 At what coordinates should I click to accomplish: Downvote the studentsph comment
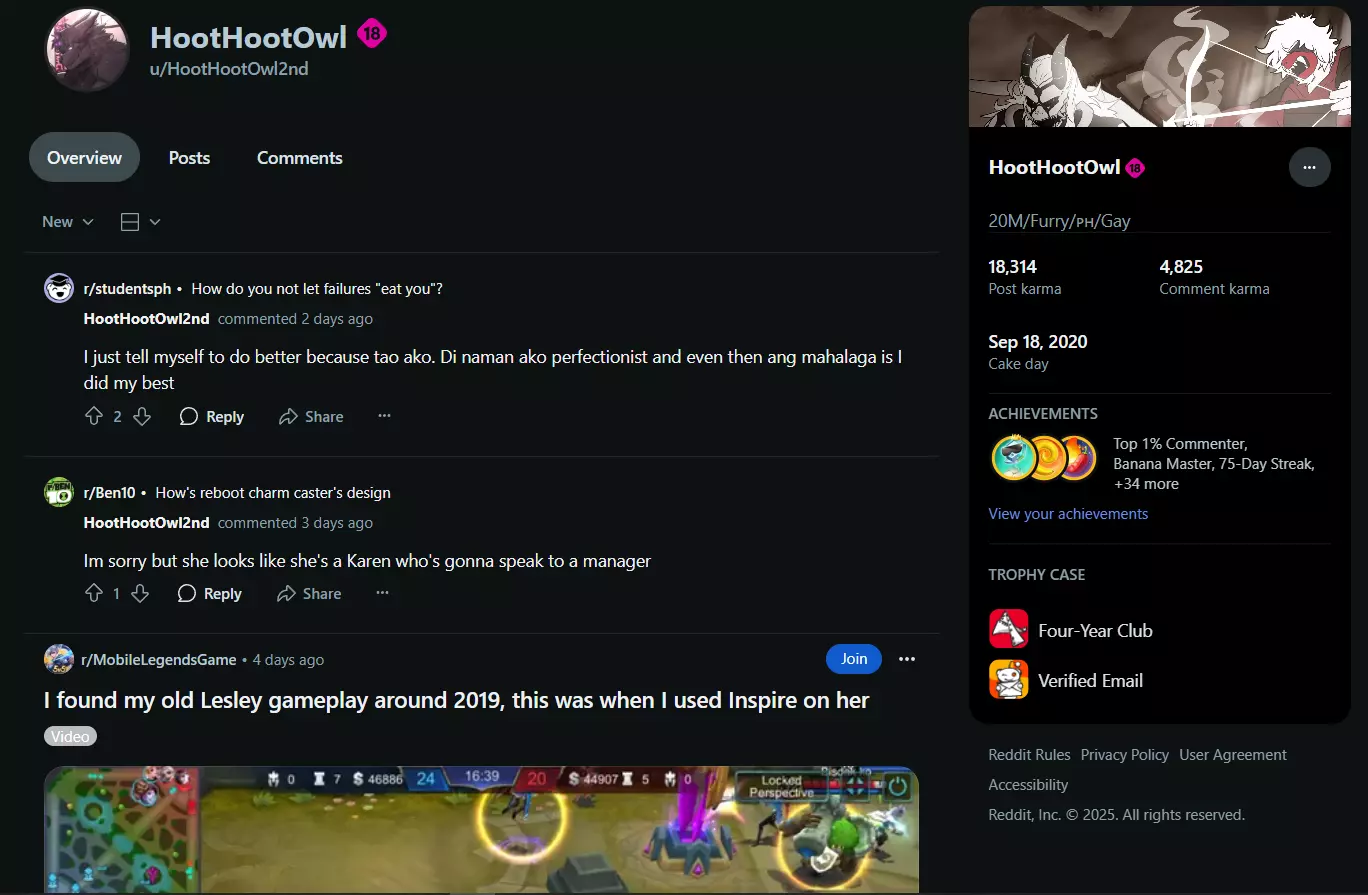tap(142, 416)
